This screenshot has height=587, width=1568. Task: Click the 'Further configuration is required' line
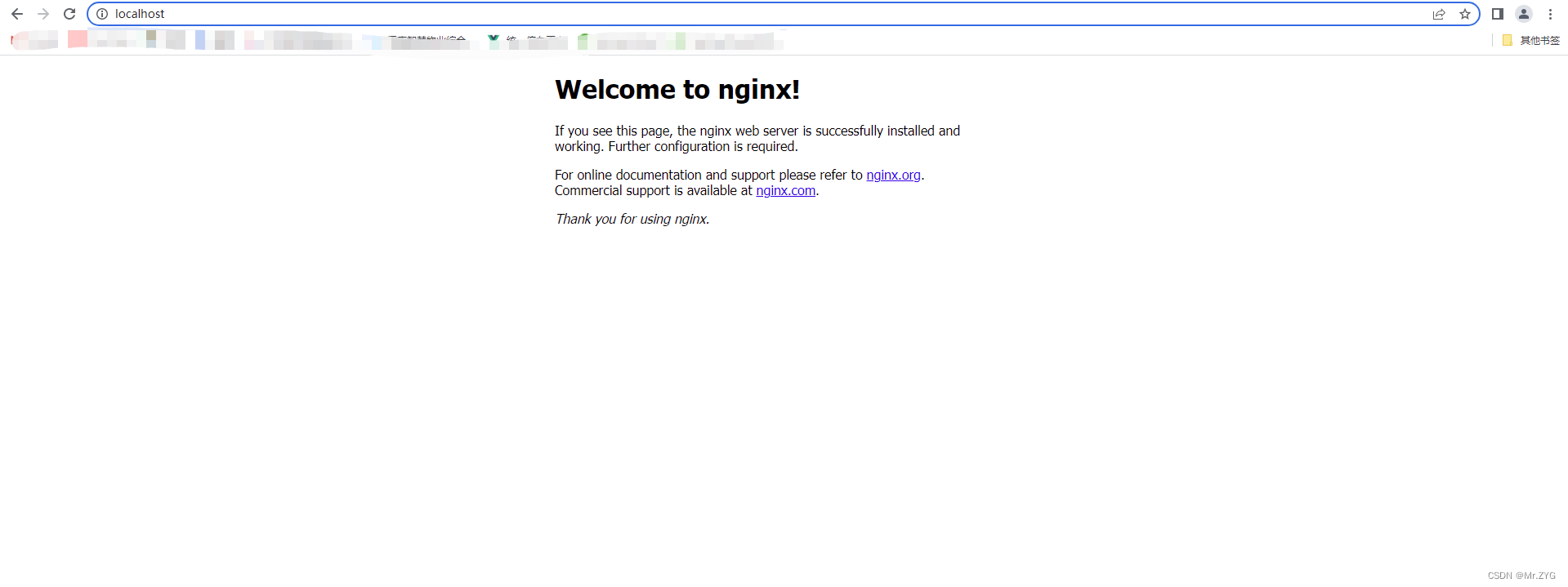click(x=703, y=147)
